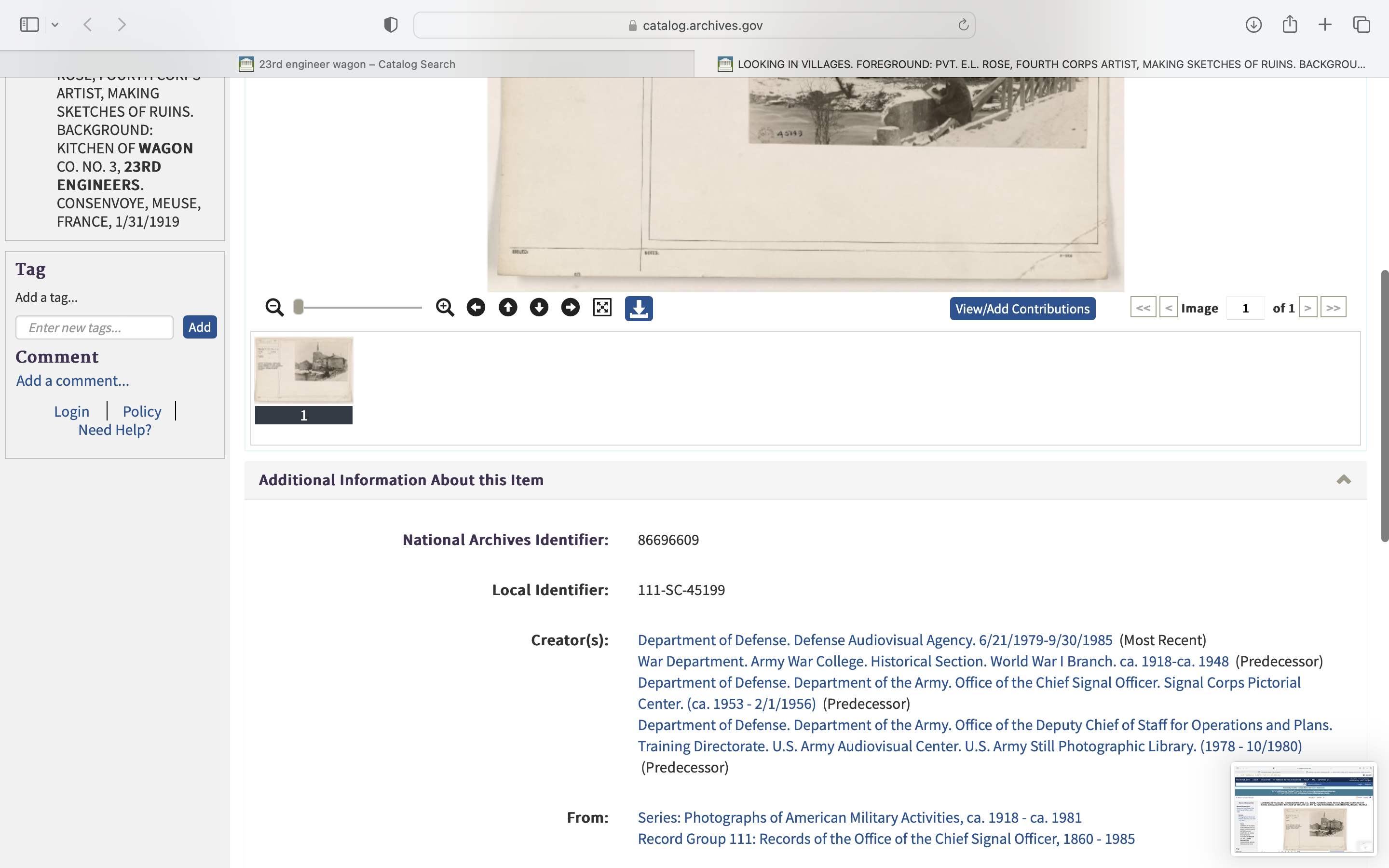Click the image zoom slider handle

point(298,307)
